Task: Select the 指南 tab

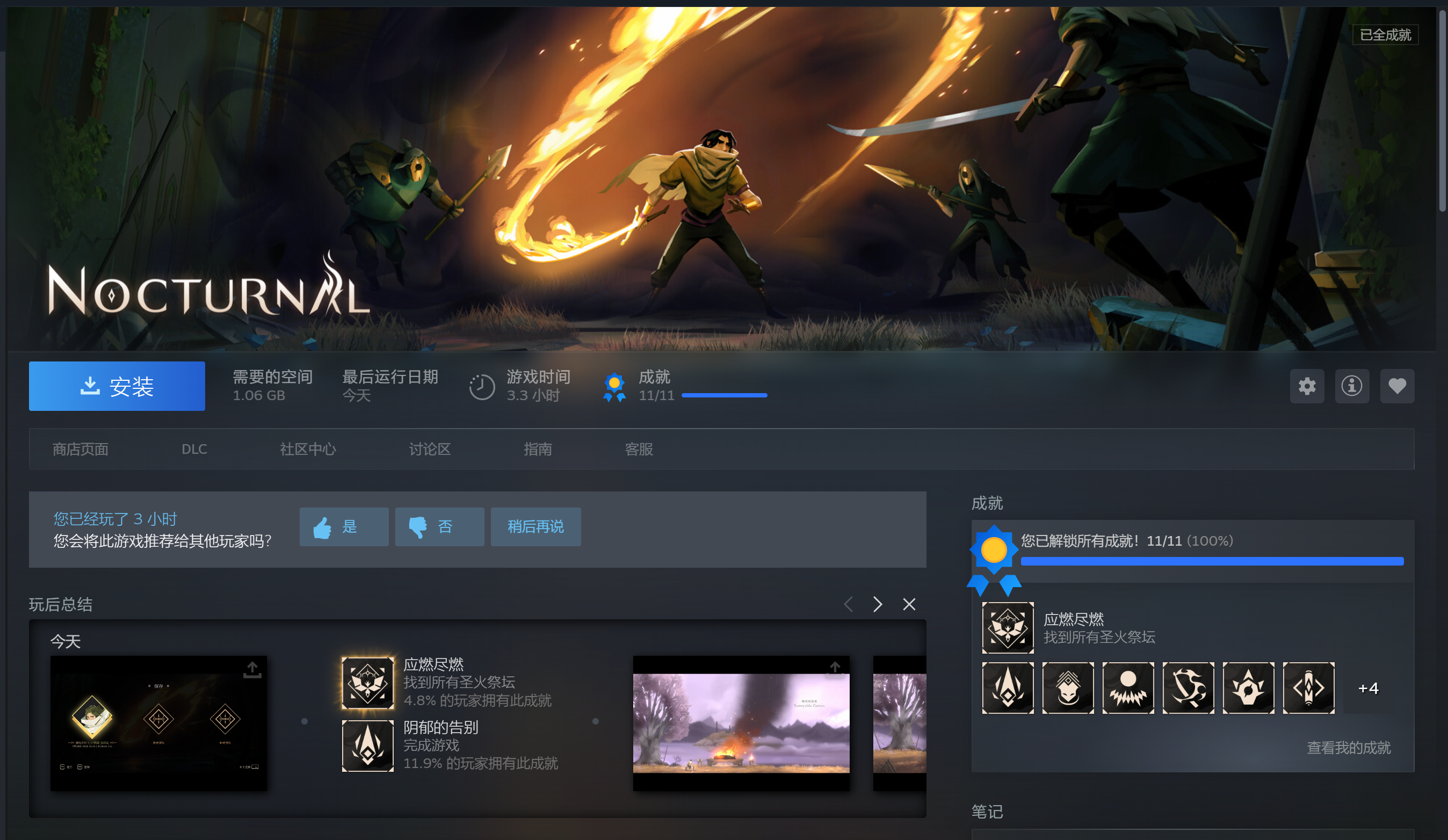Action: [x=538, y=450]
